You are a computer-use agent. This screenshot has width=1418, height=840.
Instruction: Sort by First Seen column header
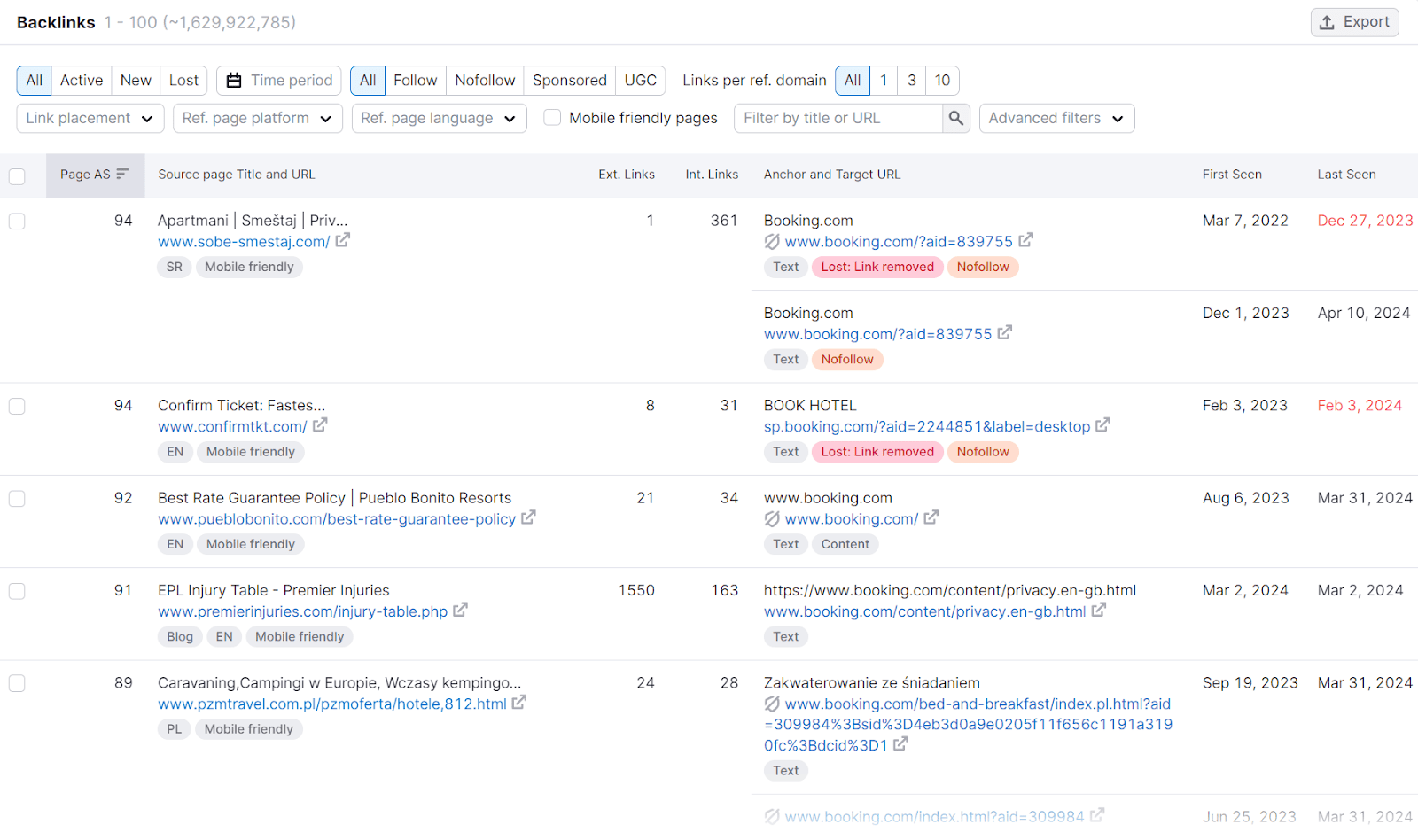[x=1232, y=175]
